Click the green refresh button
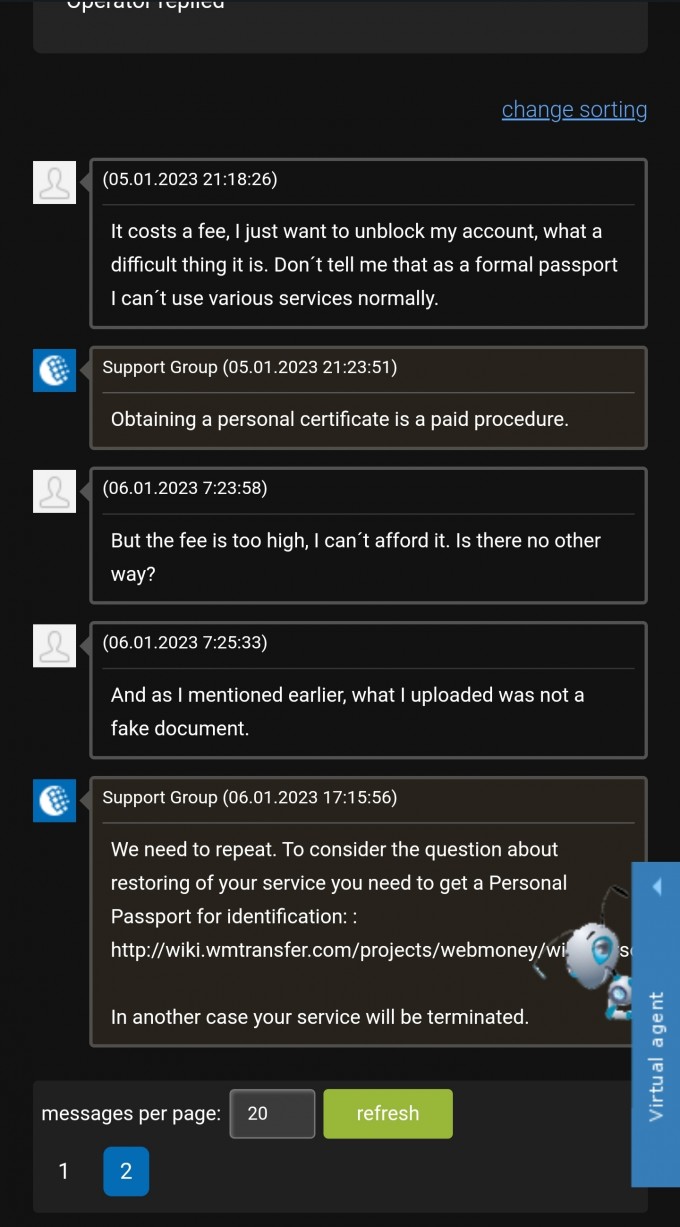The width and height of the screenshot is (680, 1227). point(388,1113)
